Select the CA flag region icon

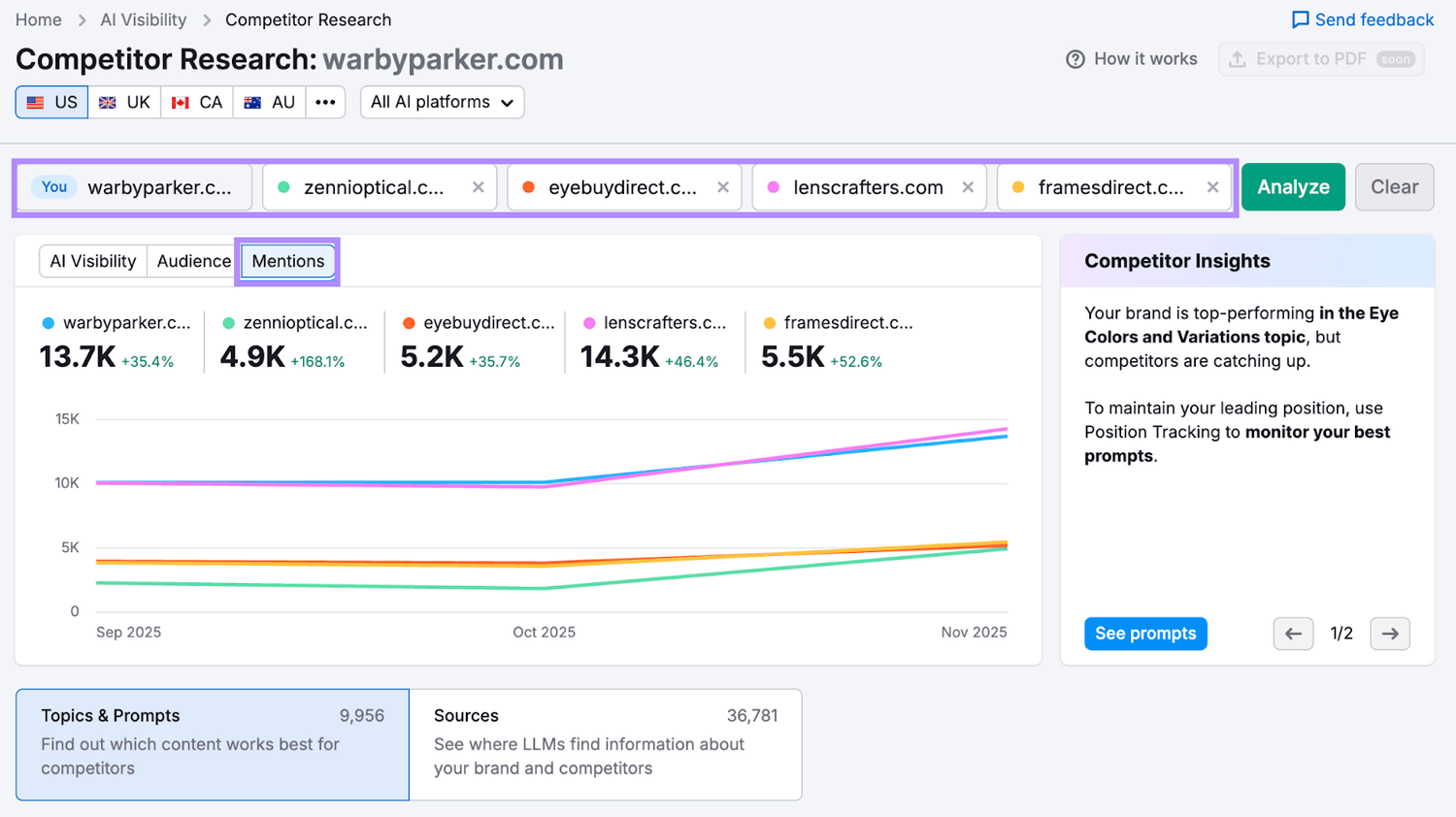click(182, 102)
